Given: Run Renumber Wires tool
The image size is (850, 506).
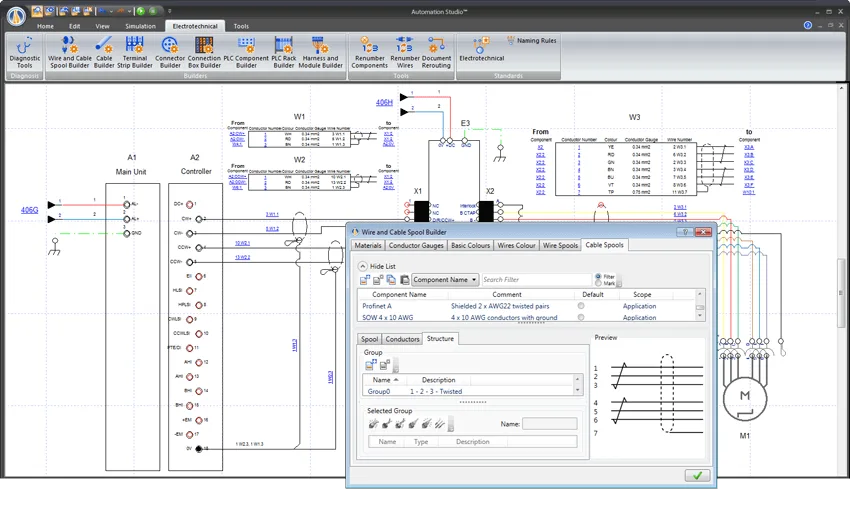Looking at the screenshot, I should pos(405,53).
